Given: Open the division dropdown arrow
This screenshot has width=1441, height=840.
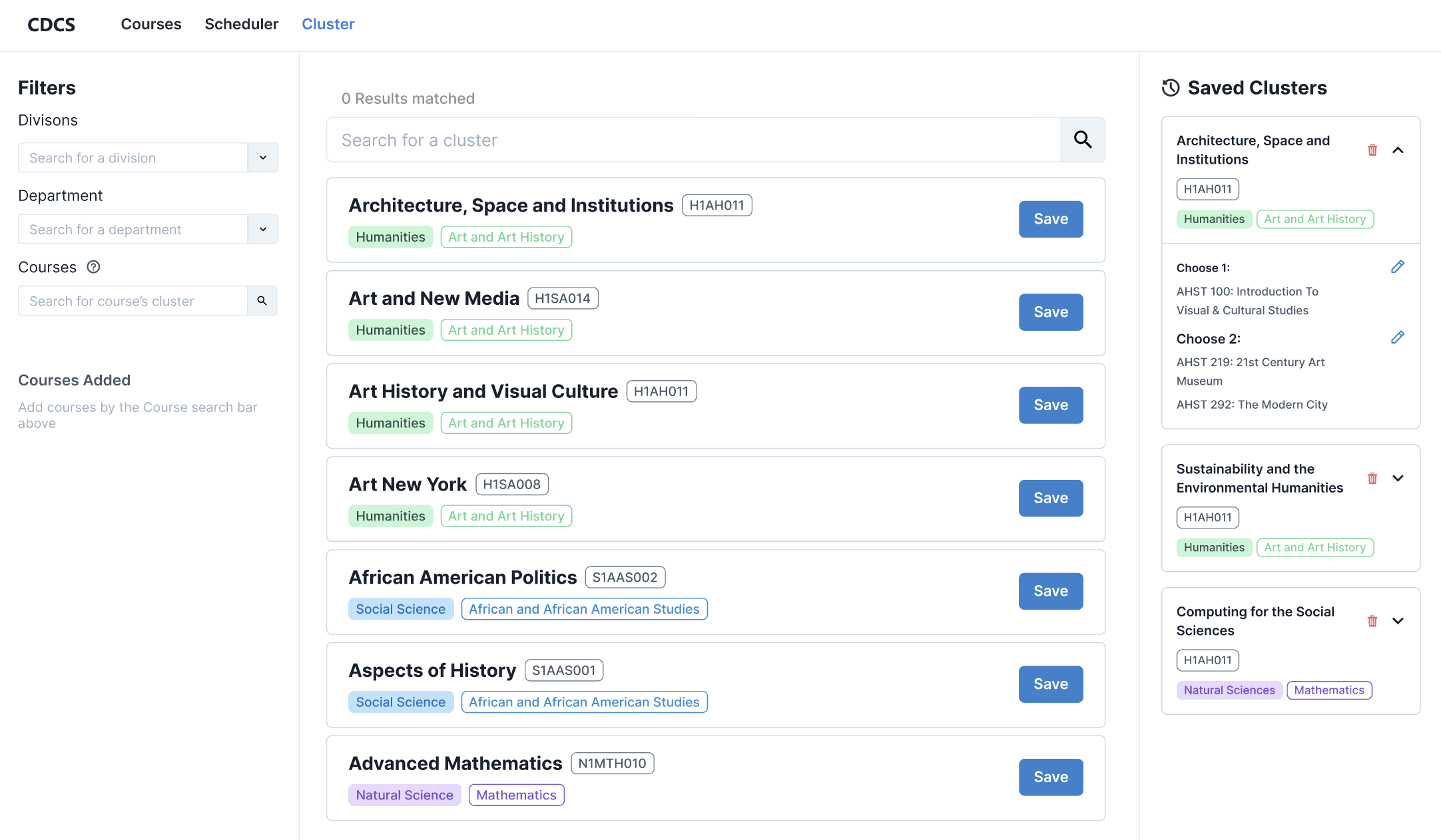Looking at the screenshot, I should 263,158.
